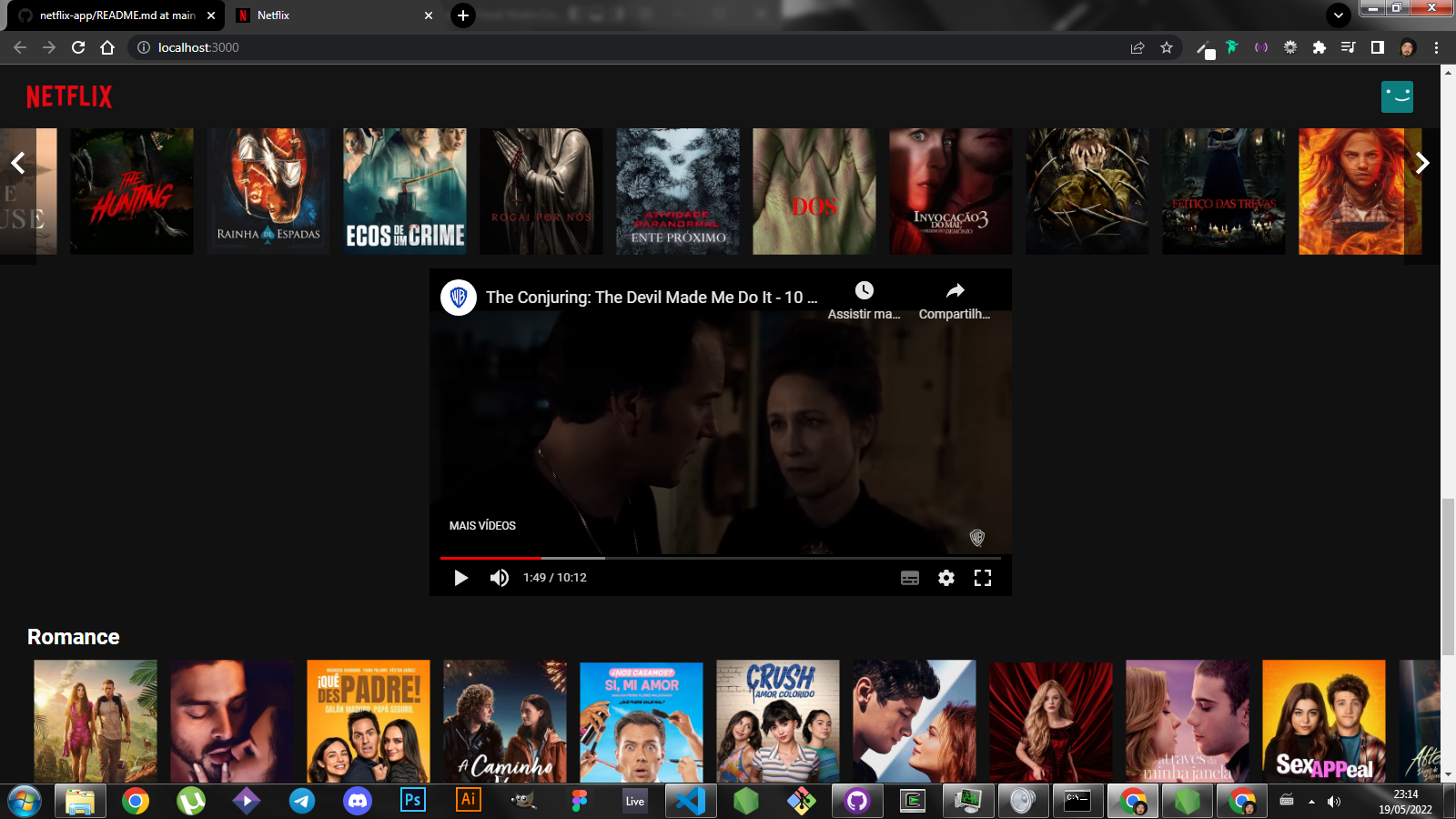Open Chrome three-dot menu
The image size is (1456, 819).
coord(1437,47)
